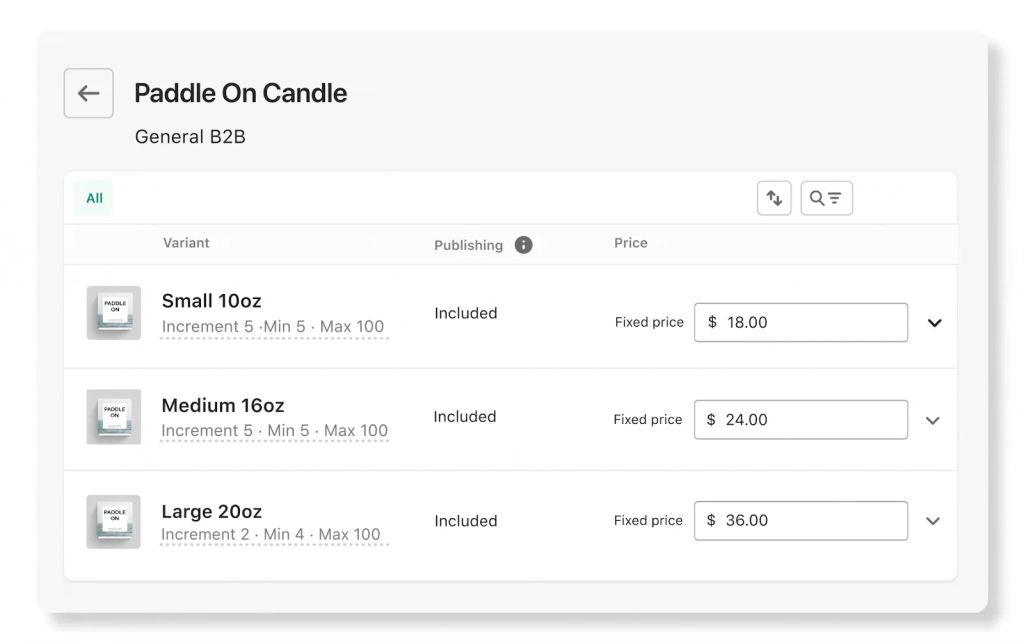Click the search and filter icon
The height and width of the screenshot is (643, 1024).
click(826, 197)
